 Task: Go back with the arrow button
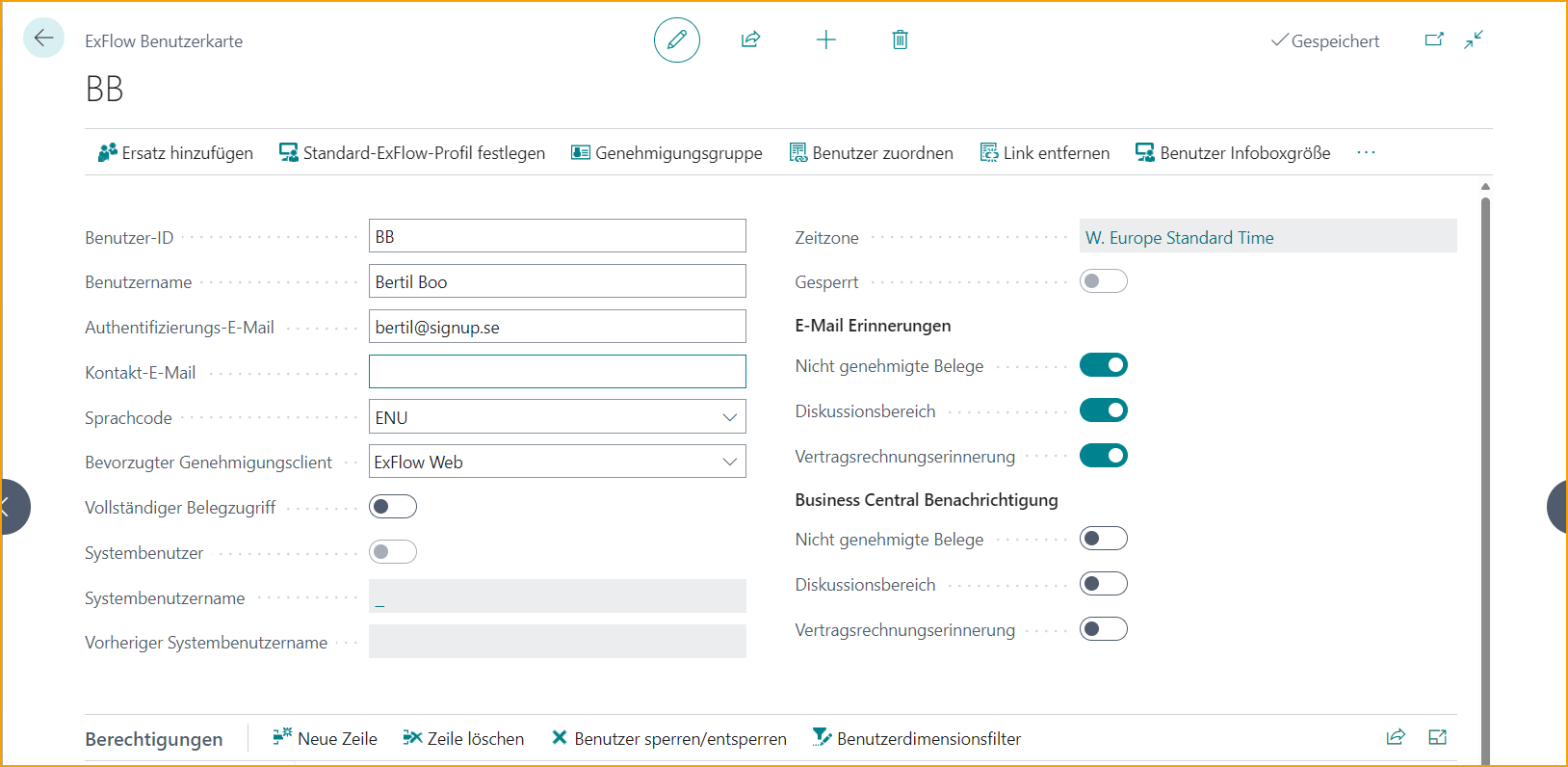43,39
